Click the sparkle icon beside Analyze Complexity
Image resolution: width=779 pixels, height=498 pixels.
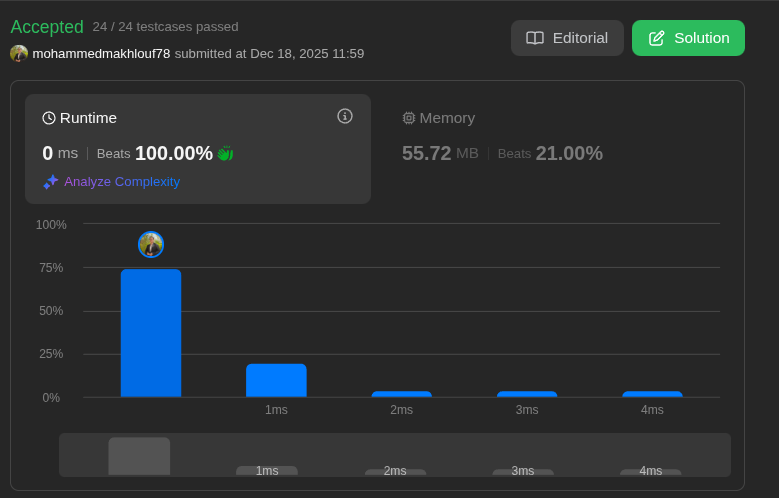click(x=51, y=182)
